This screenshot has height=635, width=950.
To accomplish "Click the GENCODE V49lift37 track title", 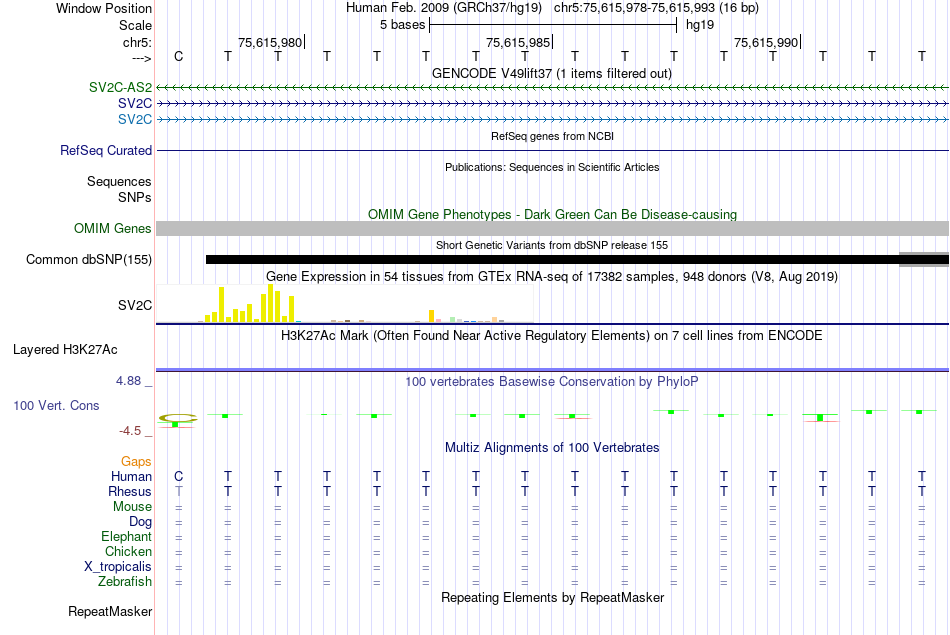I will coord(551,73).
